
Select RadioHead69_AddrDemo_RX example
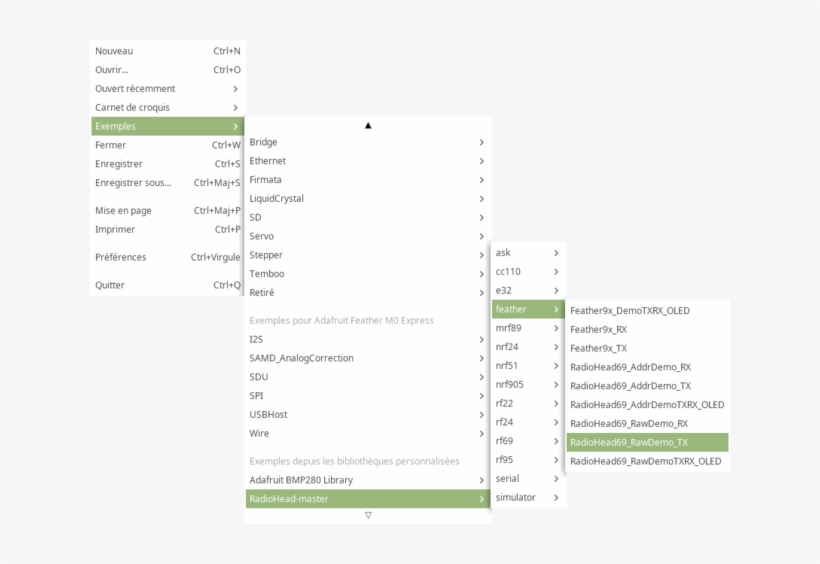click(630, 367)
